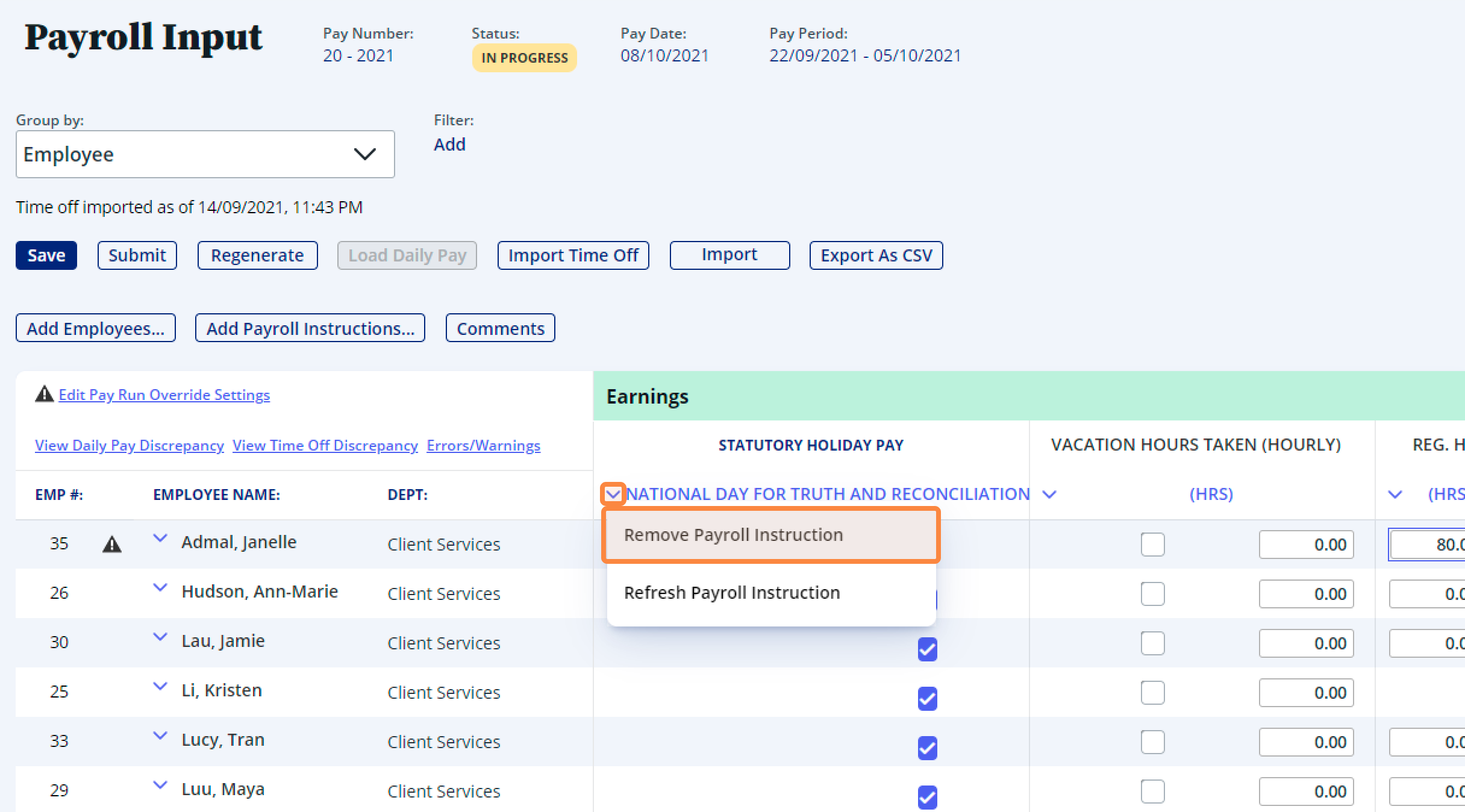Click the IN PROGRESS status badge
This screenshot has height=812, width=1465.
click(x=524, y=58)
